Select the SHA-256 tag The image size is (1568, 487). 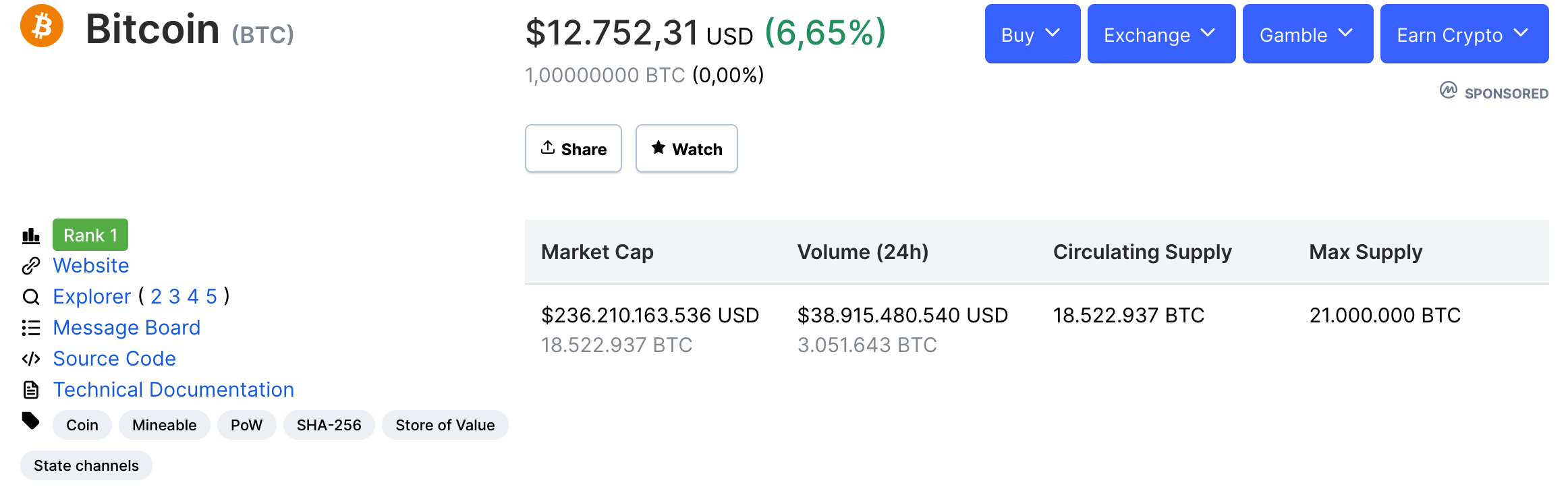[x=329, y=424]
